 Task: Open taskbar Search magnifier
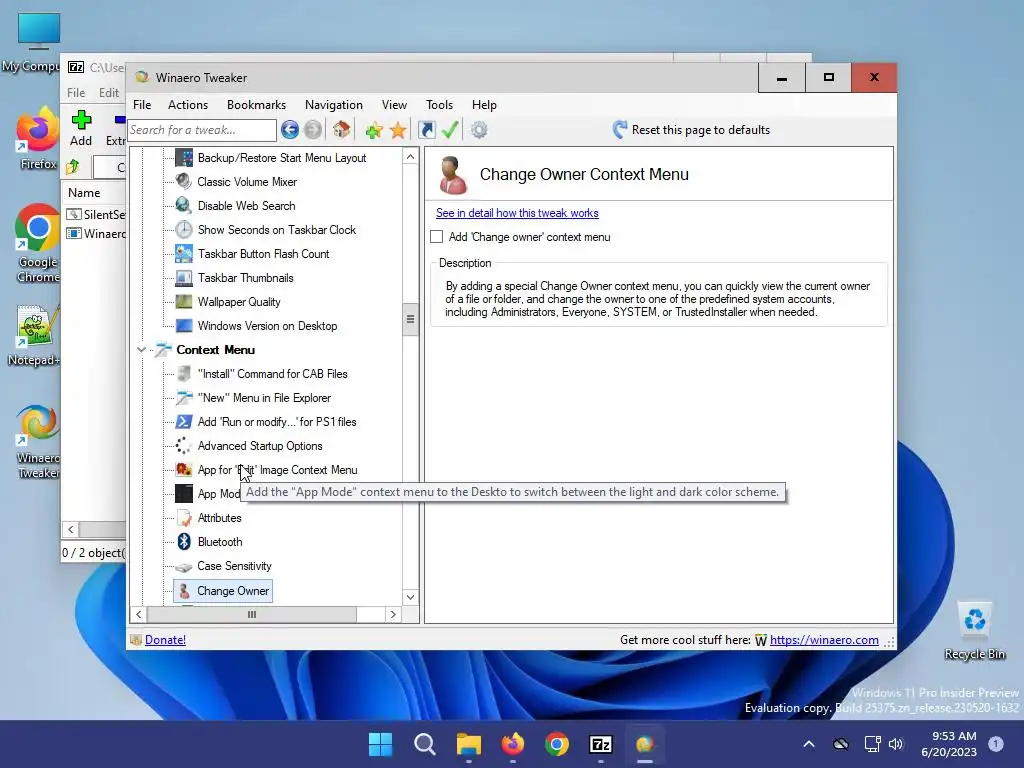pos(424,744)
